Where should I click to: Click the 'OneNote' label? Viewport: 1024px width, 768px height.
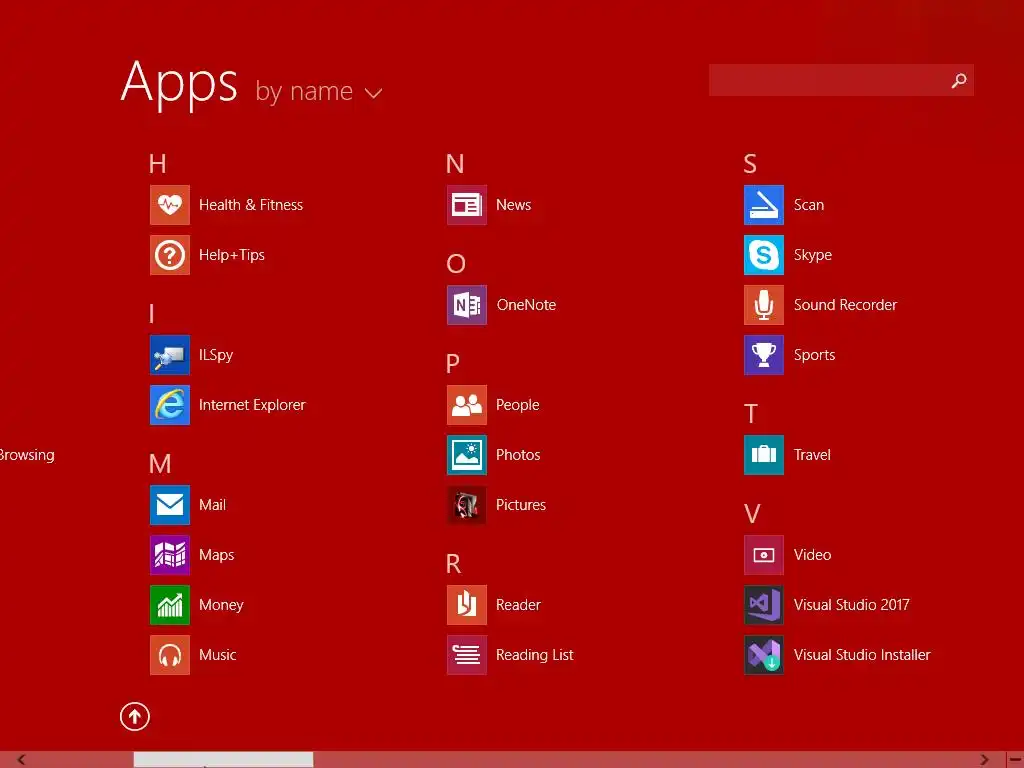pyautogui.click(x=526, y=305)
